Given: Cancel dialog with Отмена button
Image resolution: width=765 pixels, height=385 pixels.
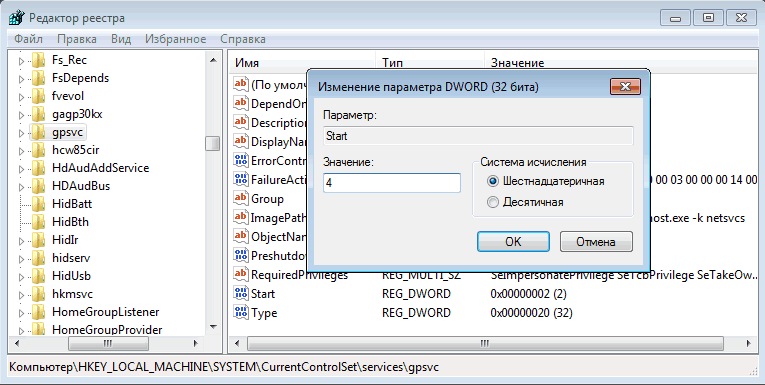Looking at the screenshot, I should (x=596, y=242).
